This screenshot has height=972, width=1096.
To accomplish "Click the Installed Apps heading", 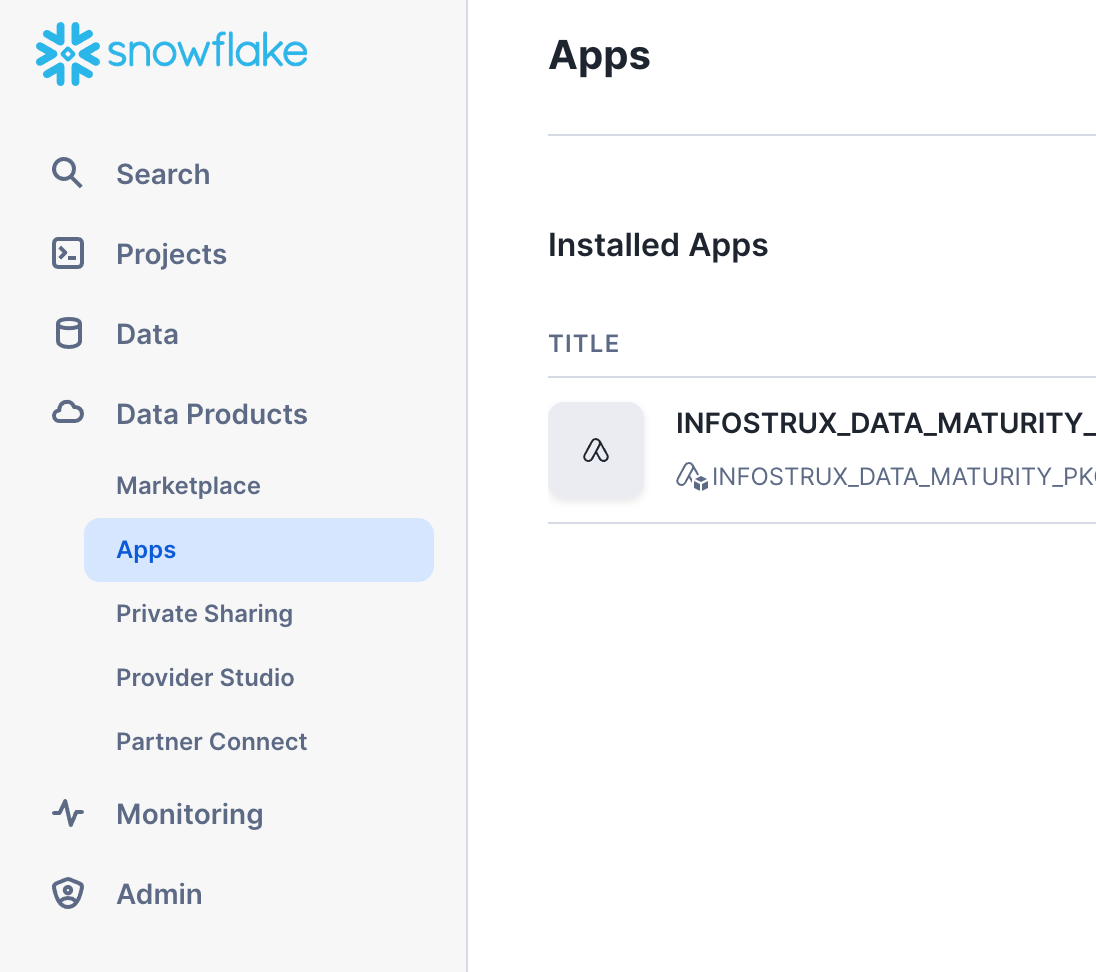I will pos(658,245).
